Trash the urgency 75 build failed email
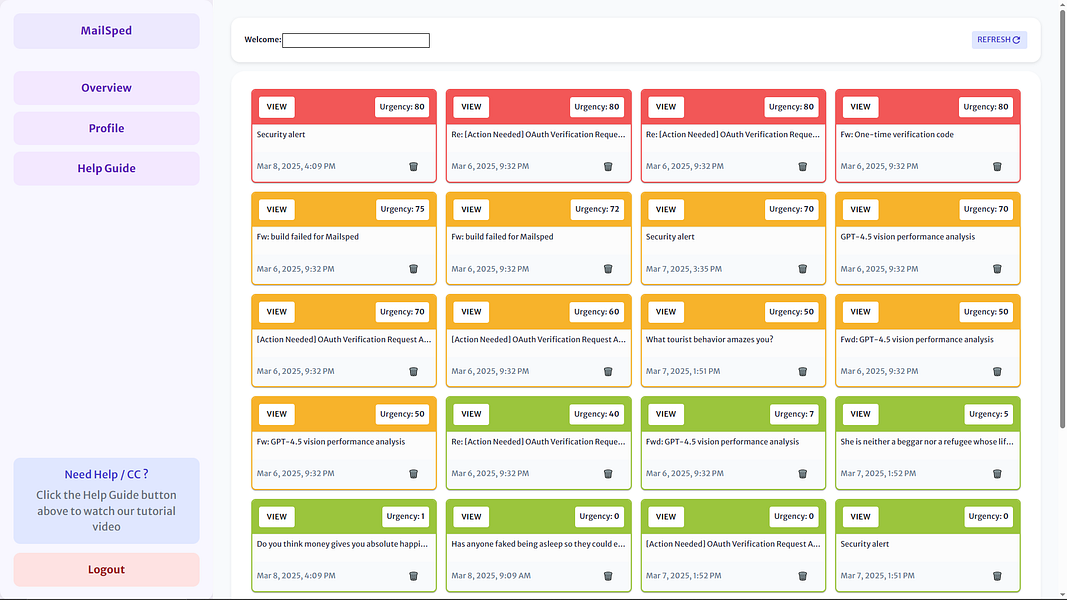This screenshot has height=600, width=1067. pyautogui.click(x=413, y=269)
